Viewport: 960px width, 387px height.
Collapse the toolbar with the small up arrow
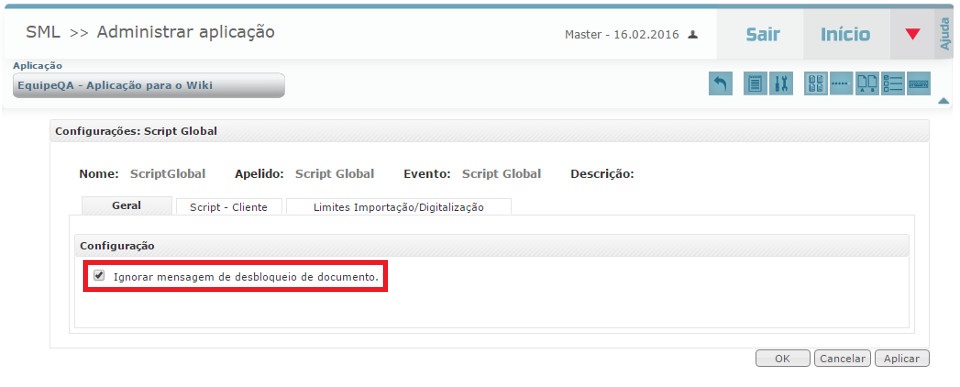(x=943, y=101)
